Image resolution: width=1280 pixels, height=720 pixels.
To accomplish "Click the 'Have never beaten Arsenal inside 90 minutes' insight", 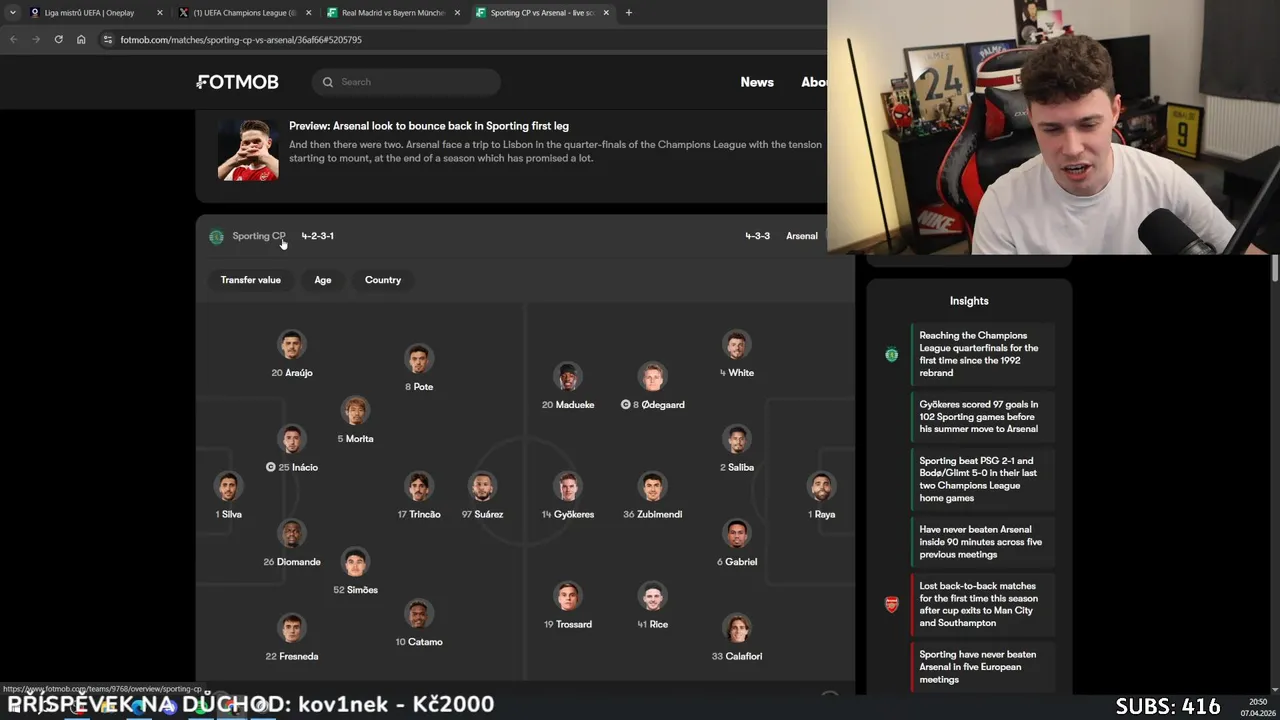I will [x=982, y=542].
